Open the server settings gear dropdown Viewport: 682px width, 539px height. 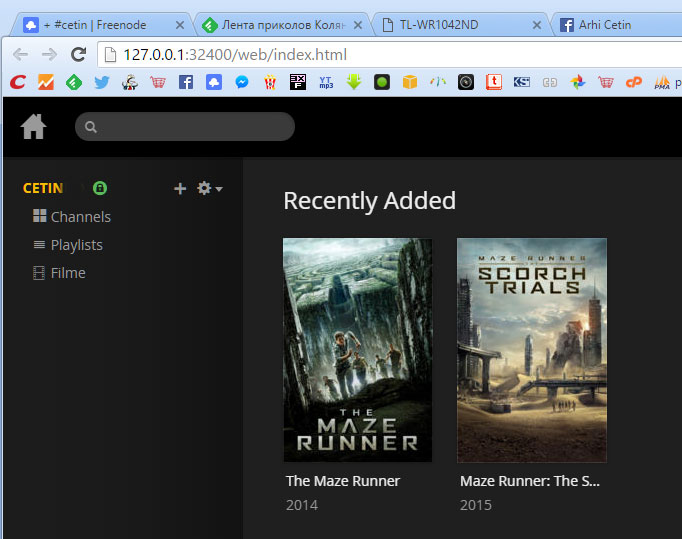tap(210, 188)
